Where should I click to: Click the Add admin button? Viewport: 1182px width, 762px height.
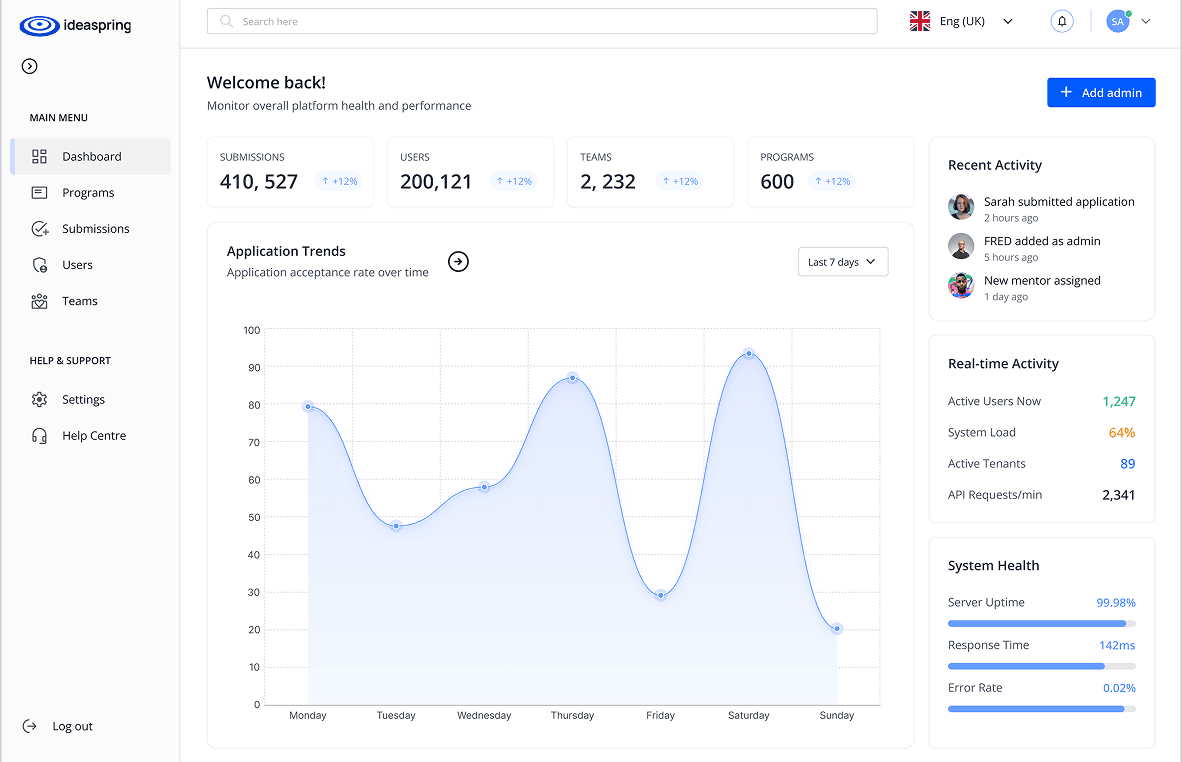coord(1101,92)
